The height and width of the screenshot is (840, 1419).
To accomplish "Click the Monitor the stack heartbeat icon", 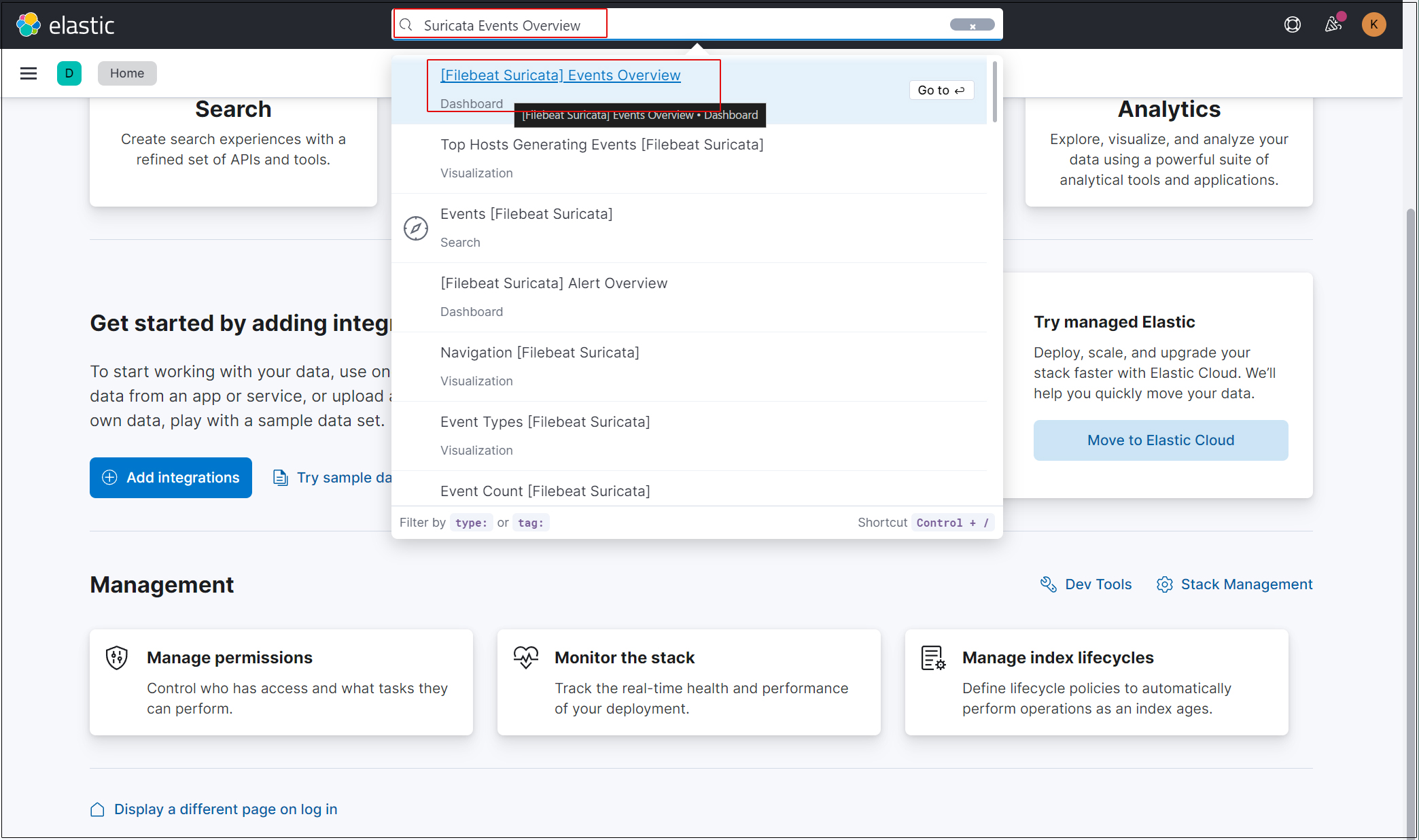I will 526,657.
